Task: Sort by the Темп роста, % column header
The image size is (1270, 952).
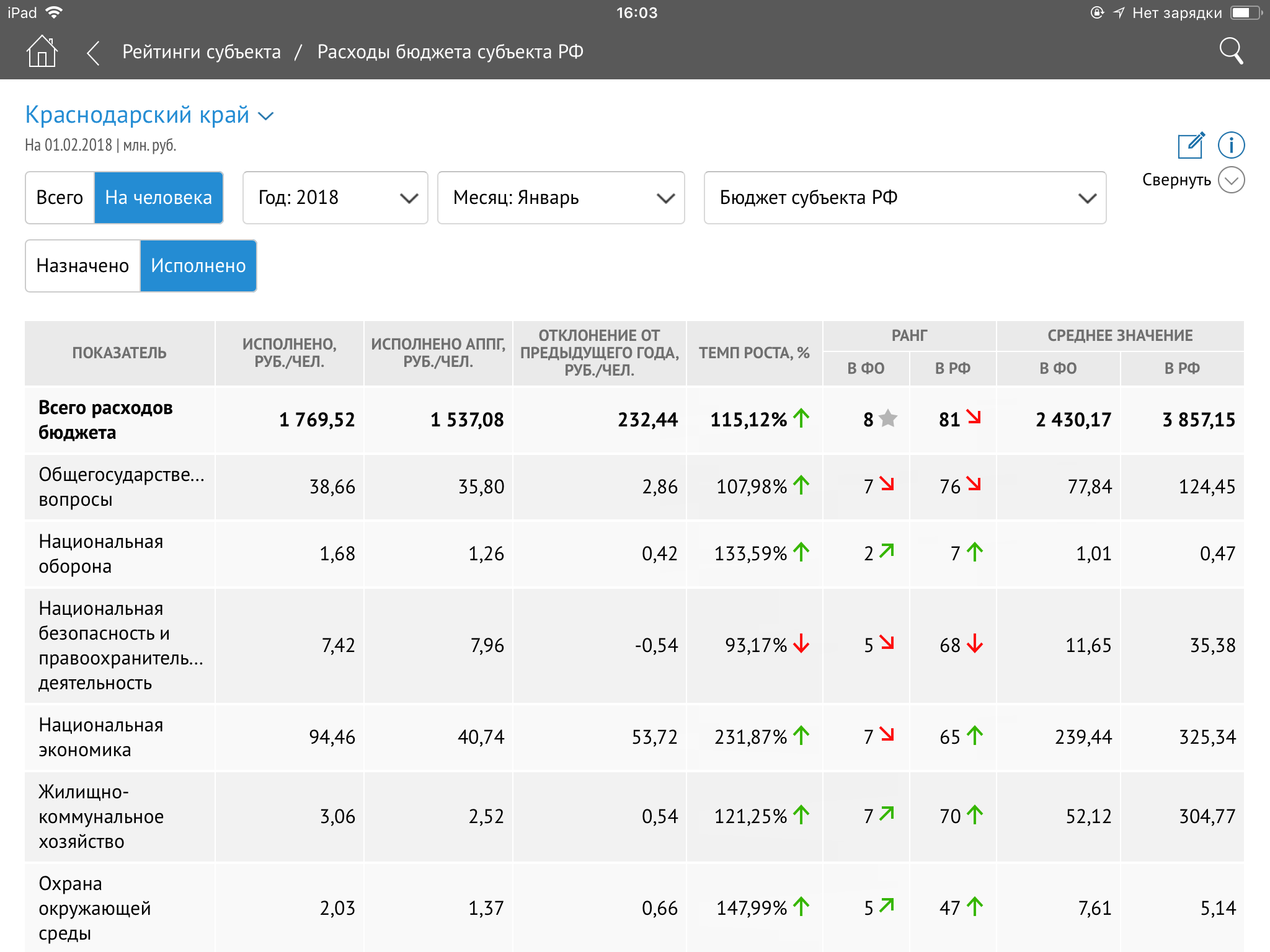Action: coord(754,353)
